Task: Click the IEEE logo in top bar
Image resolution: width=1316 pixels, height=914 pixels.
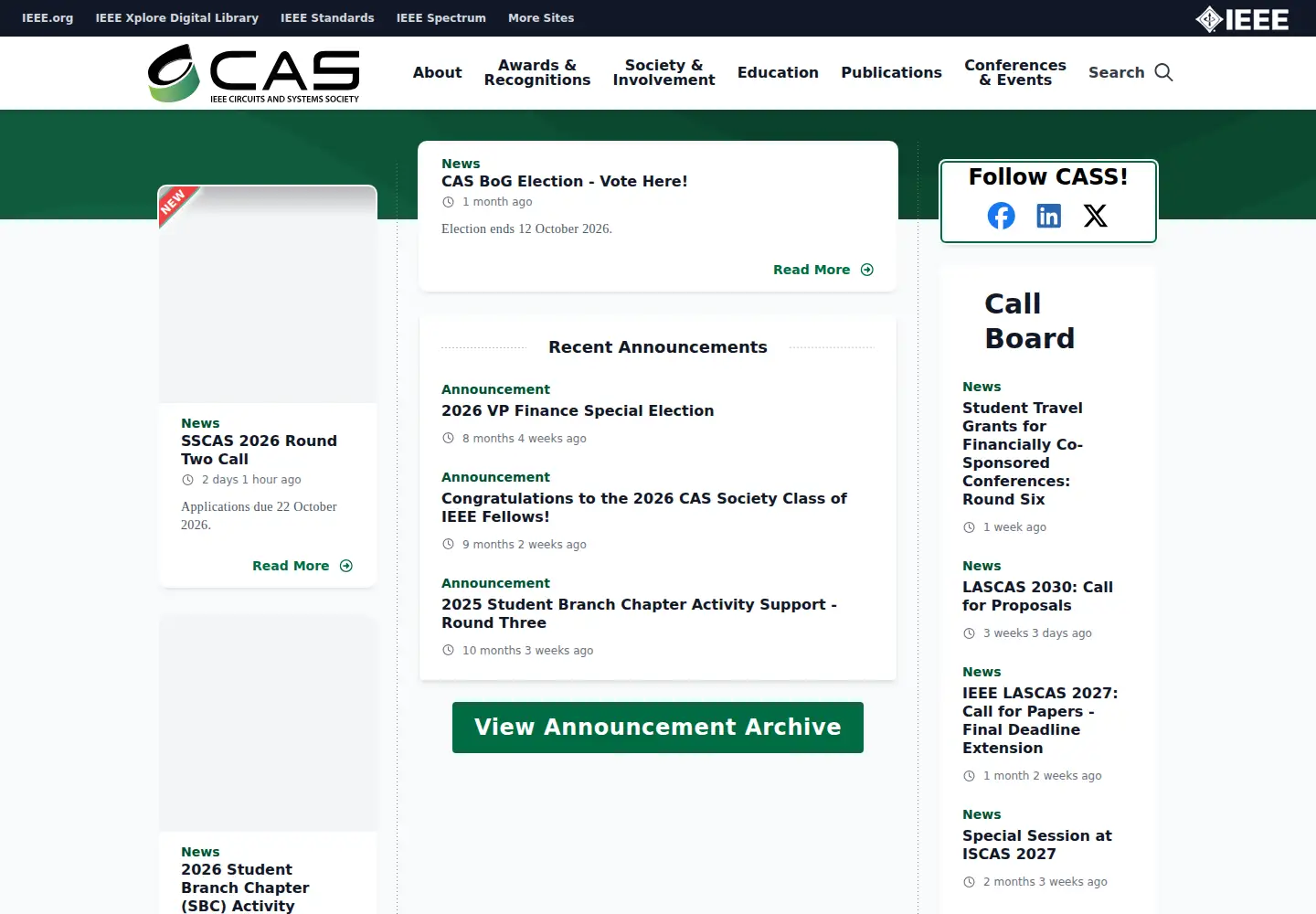Action: [1242, 19]
